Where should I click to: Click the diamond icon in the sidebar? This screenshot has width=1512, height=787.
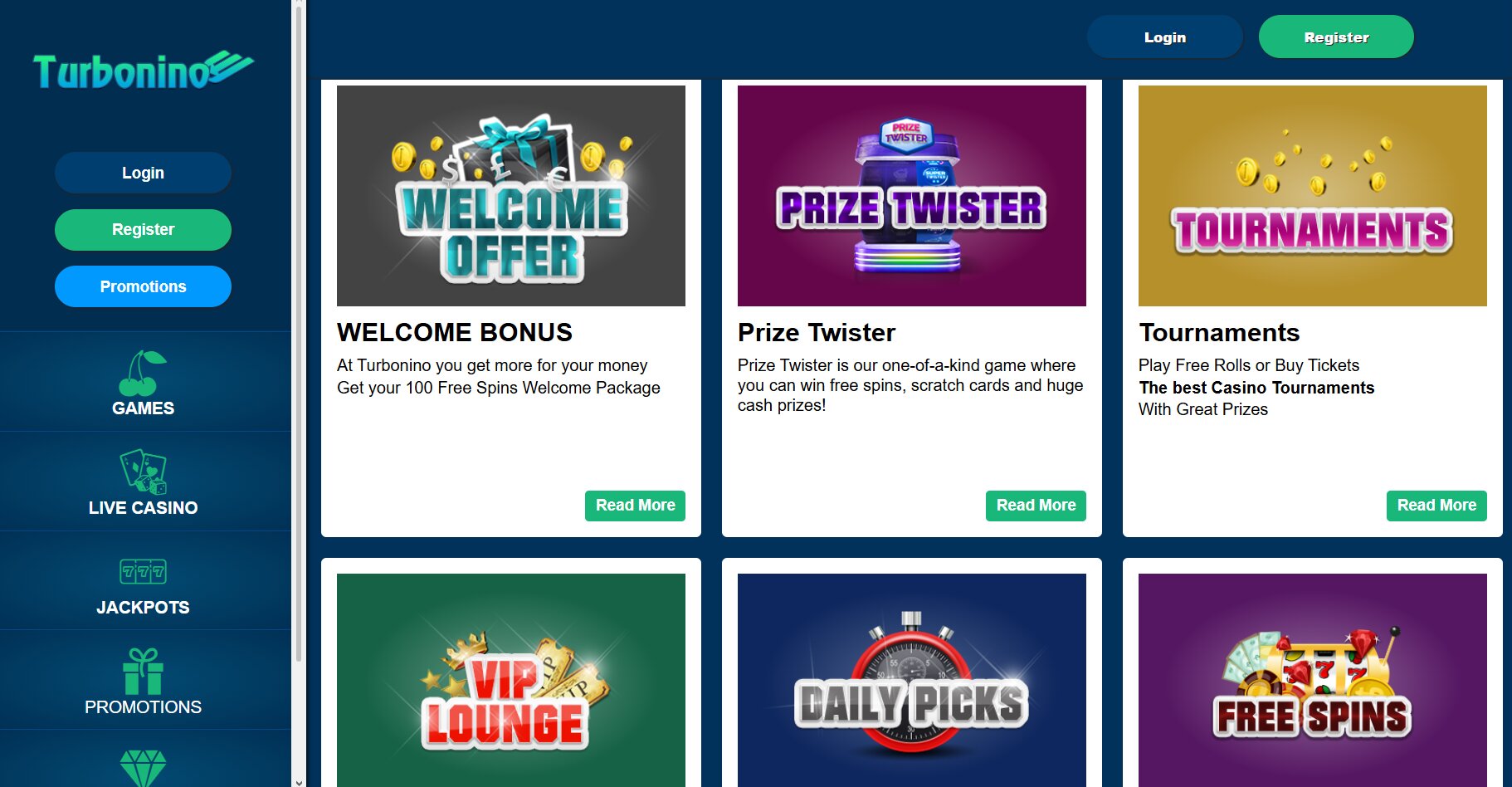pyautogui.click(x=143, y=769)
